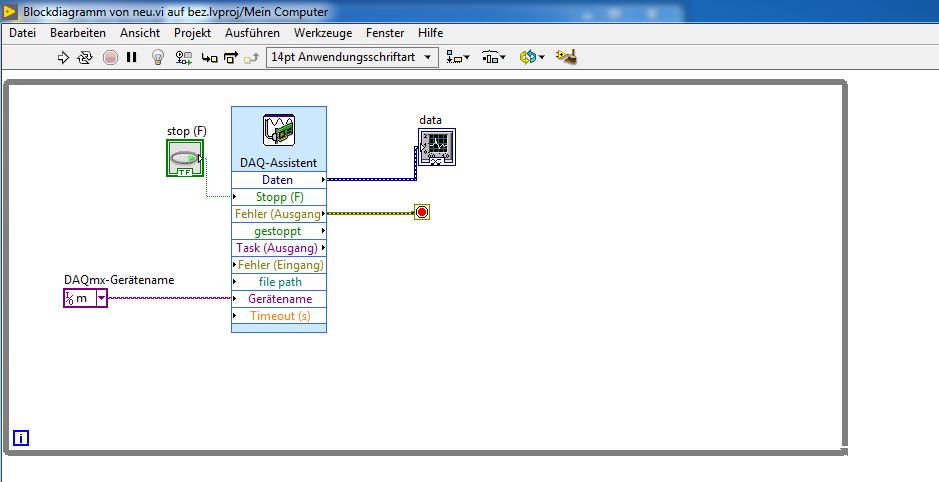Image resolution: width=939 pixels, height=482 pixels.
Task: Select the stop (F) boolean terminal
Action: coord(185,158)
